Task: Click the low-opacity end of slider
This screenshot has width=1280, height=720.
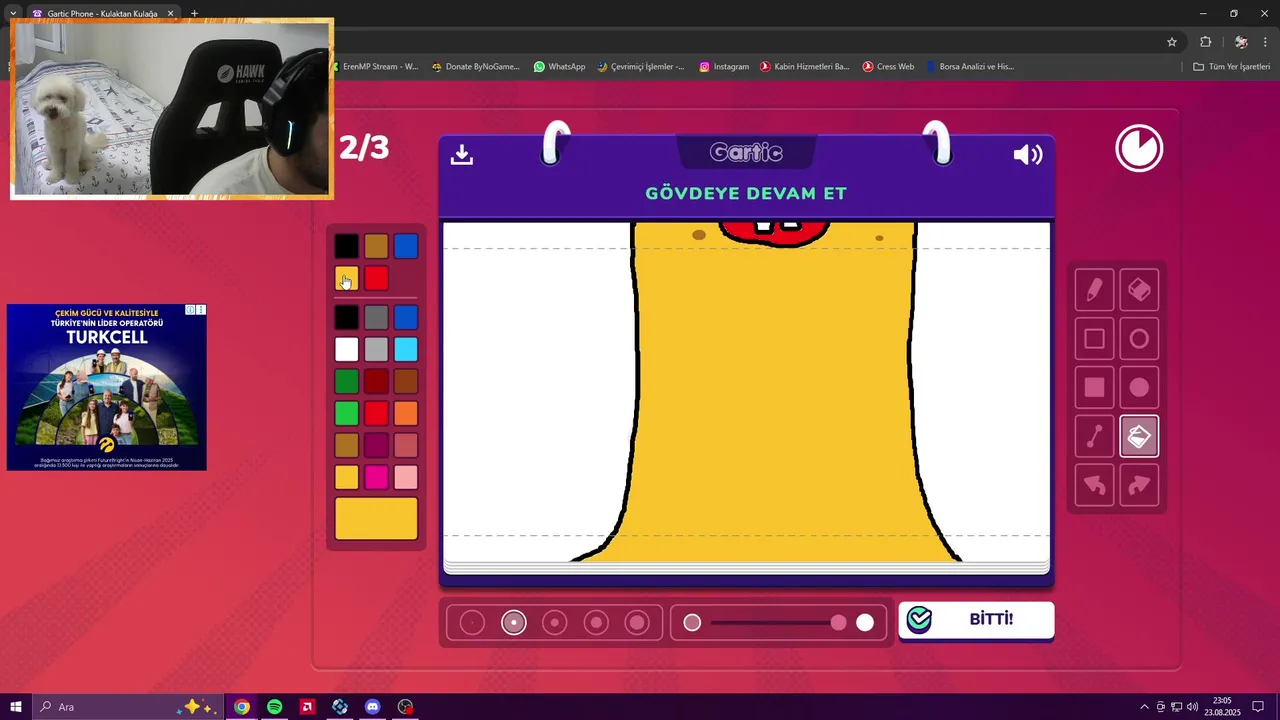Action: [692, 623]
